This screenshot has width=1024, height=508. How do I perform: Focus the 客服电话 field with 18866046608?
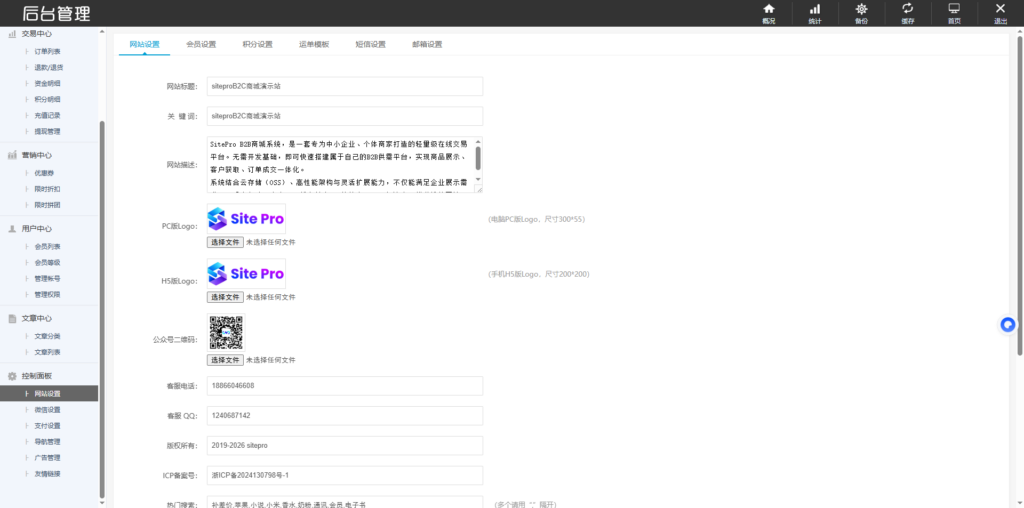pyautogui.click(x=345, y=386)
